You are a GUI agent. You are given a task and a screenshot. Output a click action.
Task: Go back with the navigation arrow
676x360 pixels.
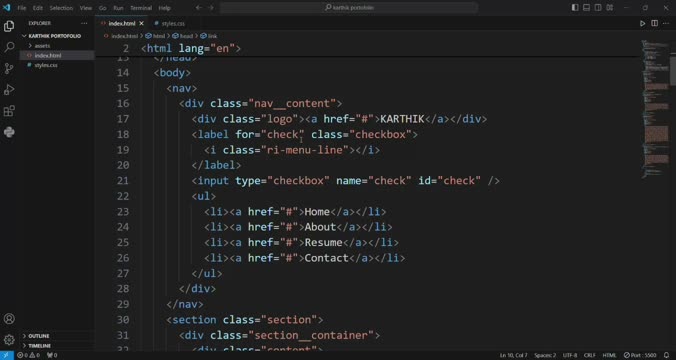pos(198,8)
